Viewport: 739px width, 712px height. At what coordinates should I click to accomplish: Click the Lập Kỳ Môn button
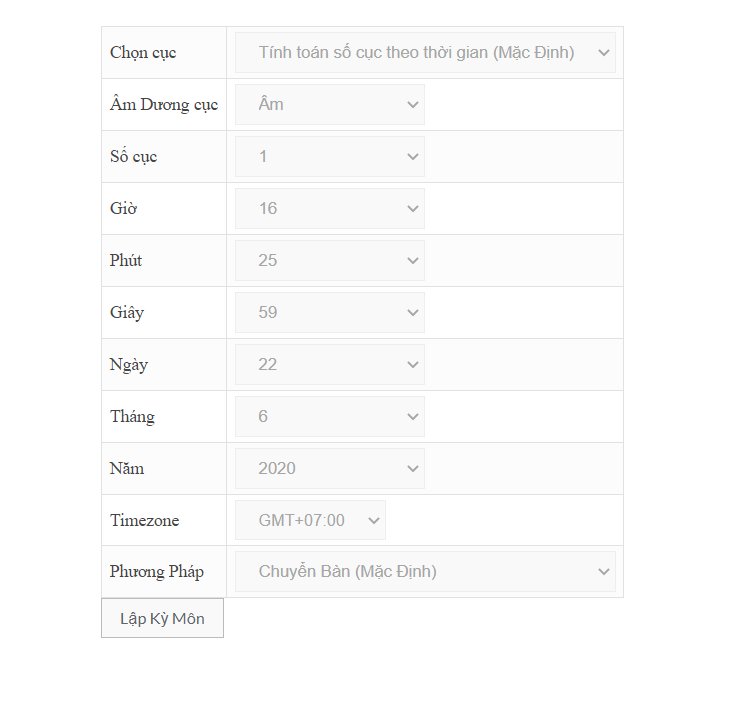click(x=162, y=618)
